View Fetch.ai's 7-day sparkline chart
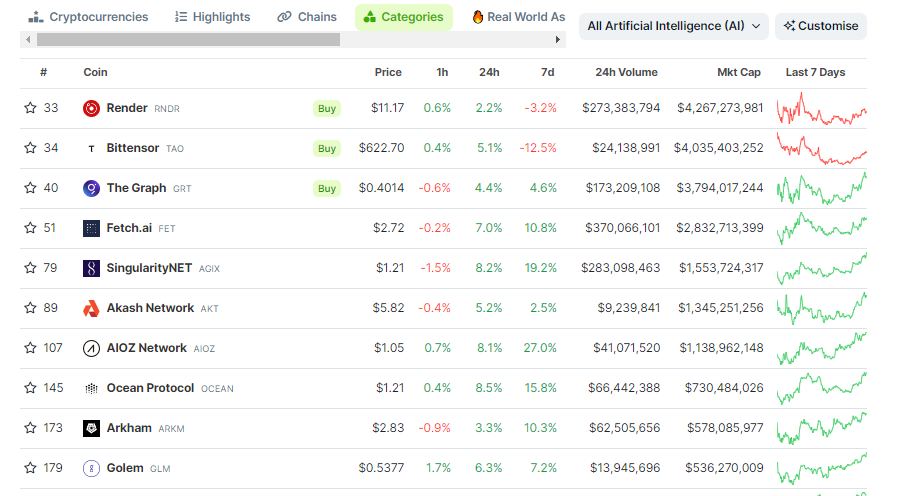This screenshot has width=904, height=496. [822, 228]
